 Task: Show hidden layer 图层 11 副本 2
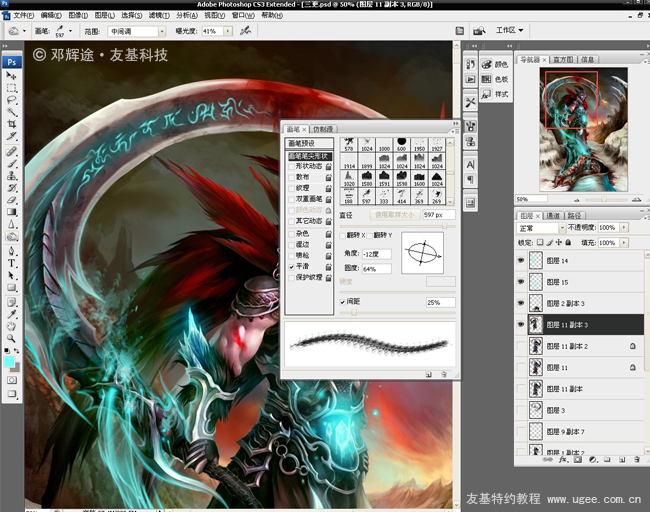[x=521, y=346]
